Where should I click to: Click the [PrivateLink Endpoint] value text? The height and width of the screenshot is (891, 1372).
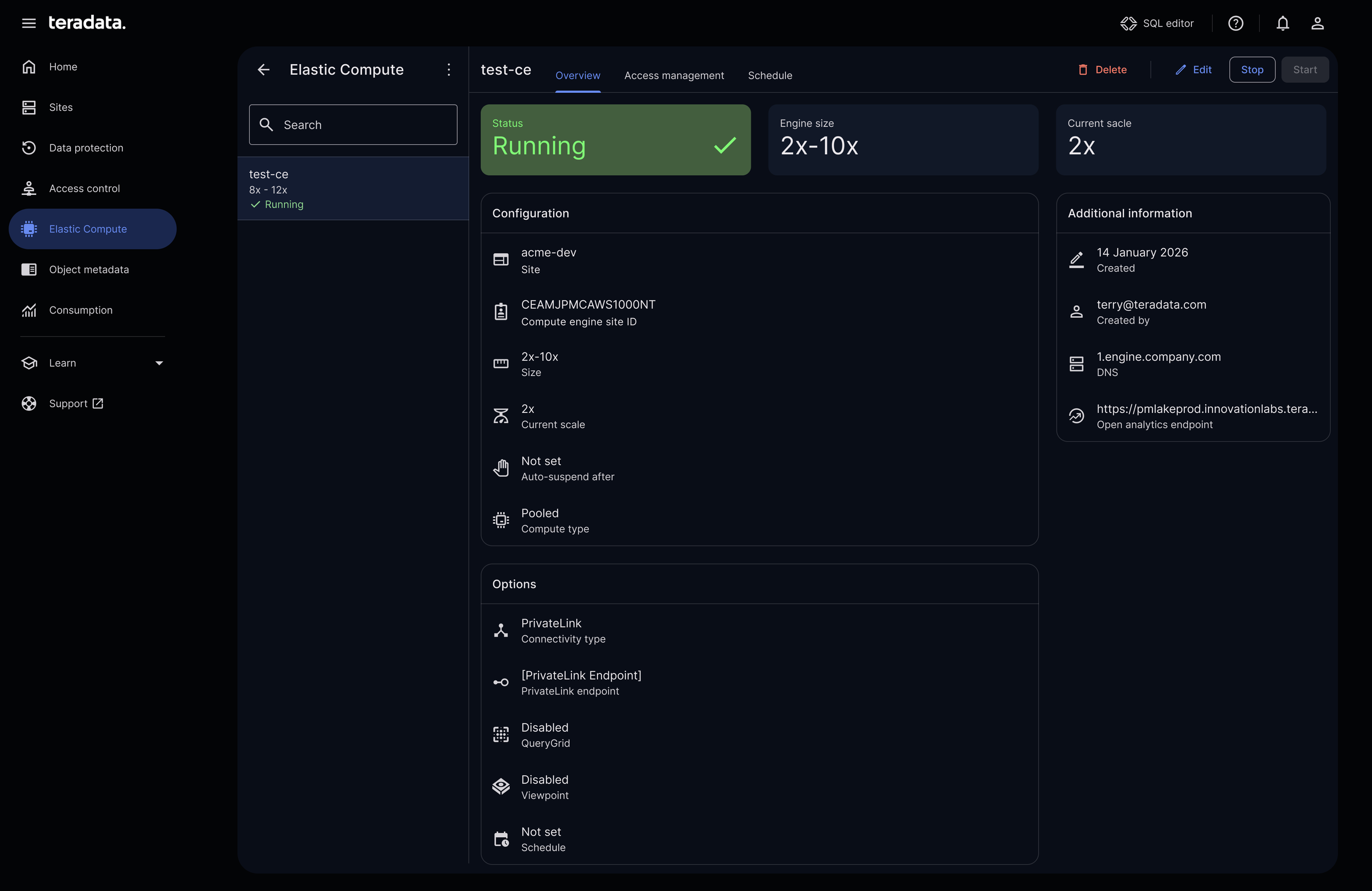coord(581,675)
